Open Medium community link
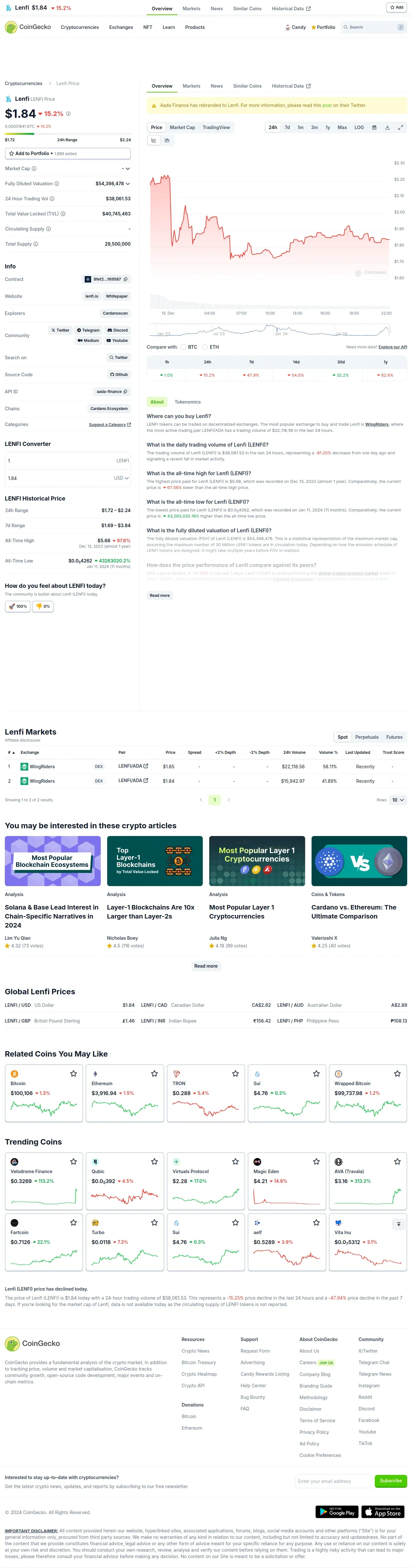The height and width of the screenshot is (1568, 412). coord(88,341)
